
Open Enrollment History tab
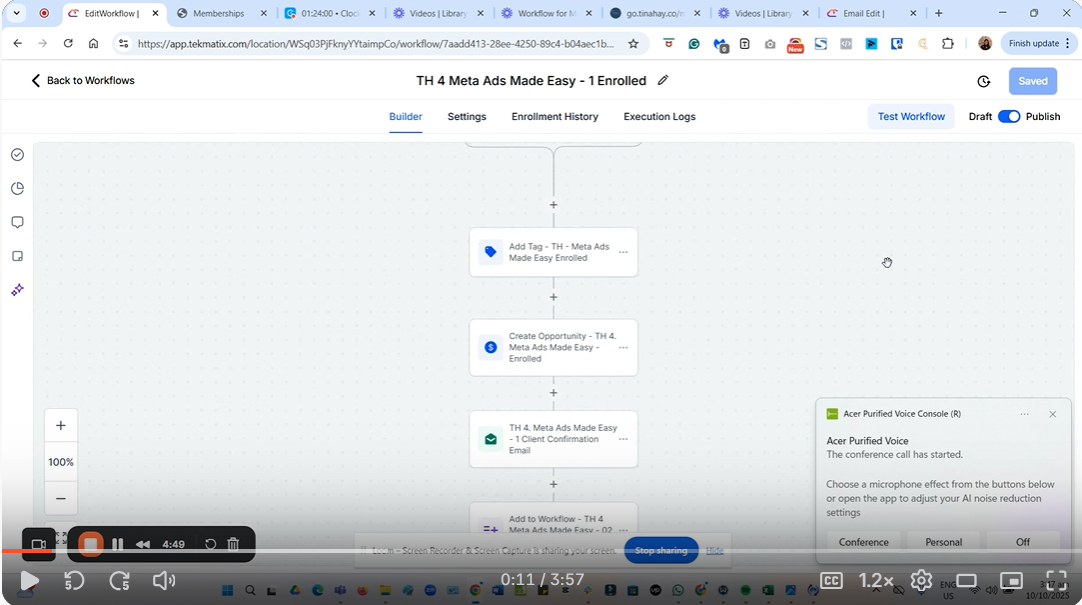(x=555, y=117)
